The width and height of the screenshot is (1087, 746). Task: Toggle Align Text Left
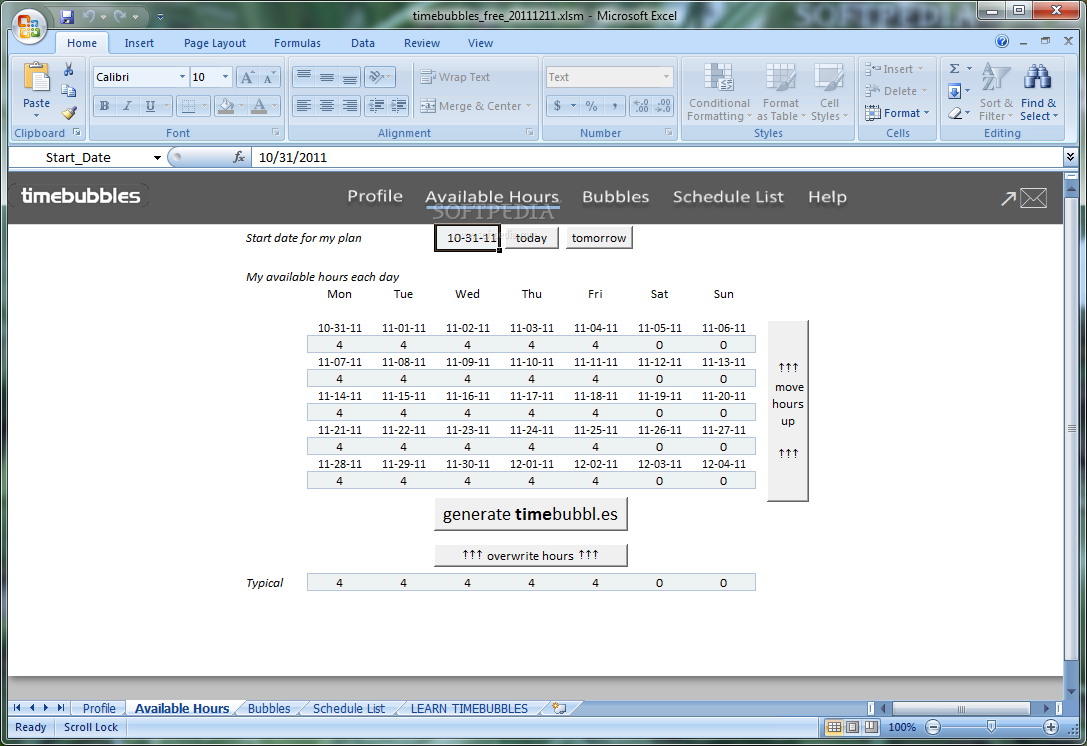click(304, 105)
